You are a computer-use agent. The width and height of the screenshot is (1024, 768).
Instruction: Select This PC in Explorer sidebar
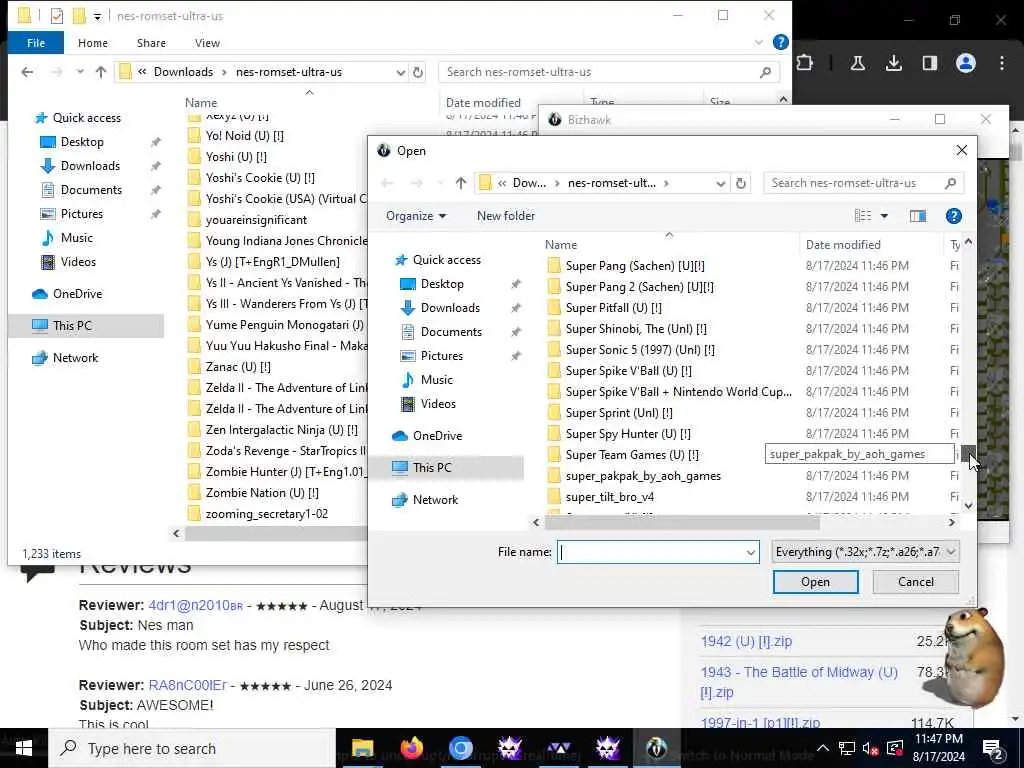coord(72,325)
